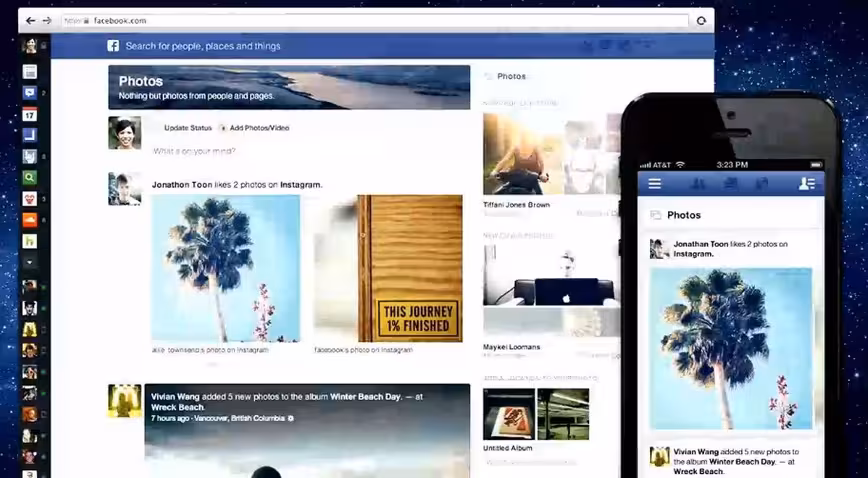Open profile picture atop the left sidebar
Image resolution: width=868 pixels, height=478 pixels.
coord(29,45)
